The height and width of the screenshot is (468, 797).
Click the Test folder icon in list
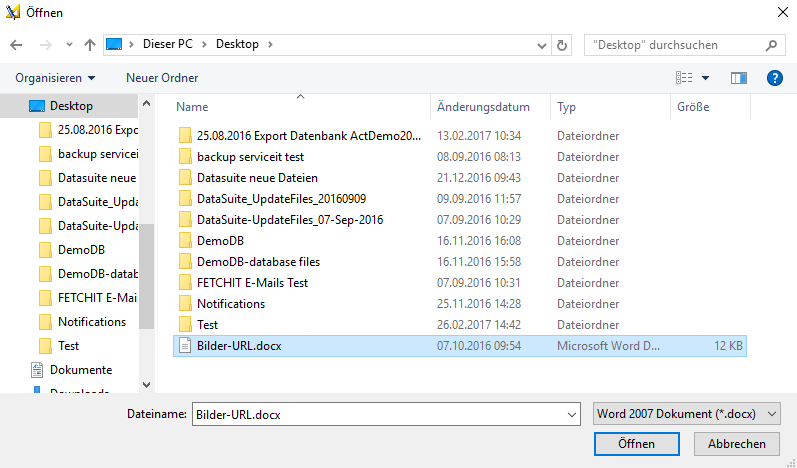[185, 324]
